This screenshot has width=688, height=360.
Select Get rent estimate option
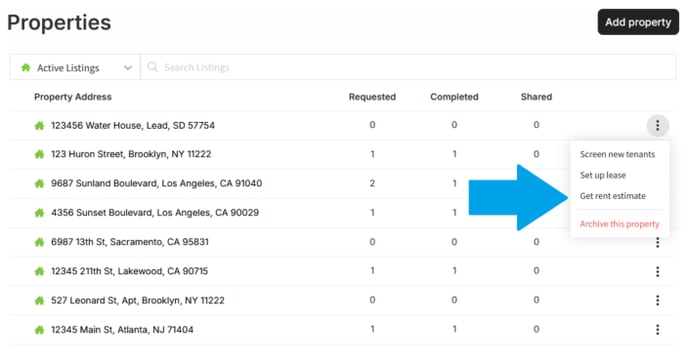[x=613, y=196]
